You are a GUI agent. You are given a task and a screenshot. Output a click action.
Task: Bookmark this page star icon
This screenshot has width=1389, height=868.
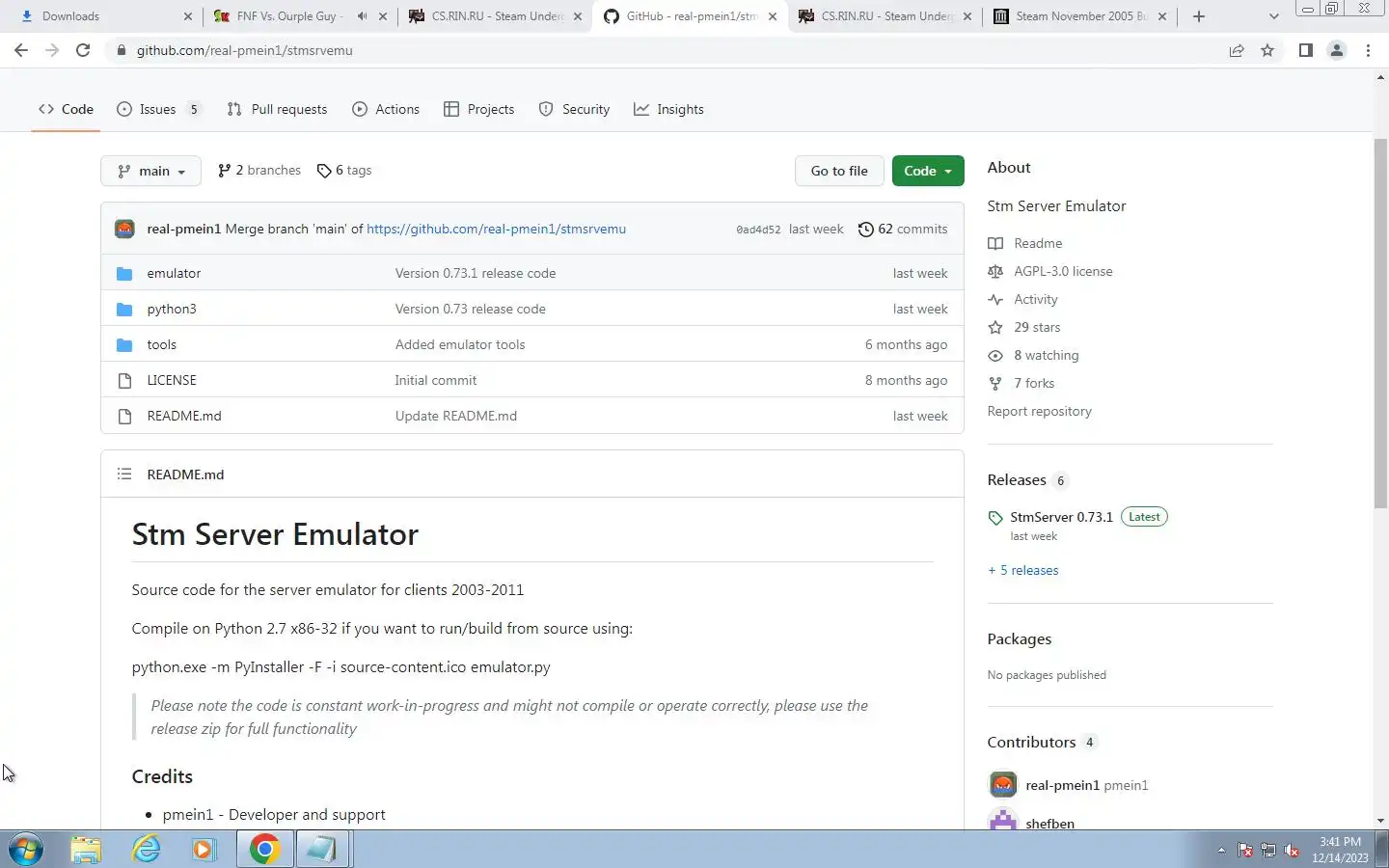pyautogui.click(x=1267, y=50)
